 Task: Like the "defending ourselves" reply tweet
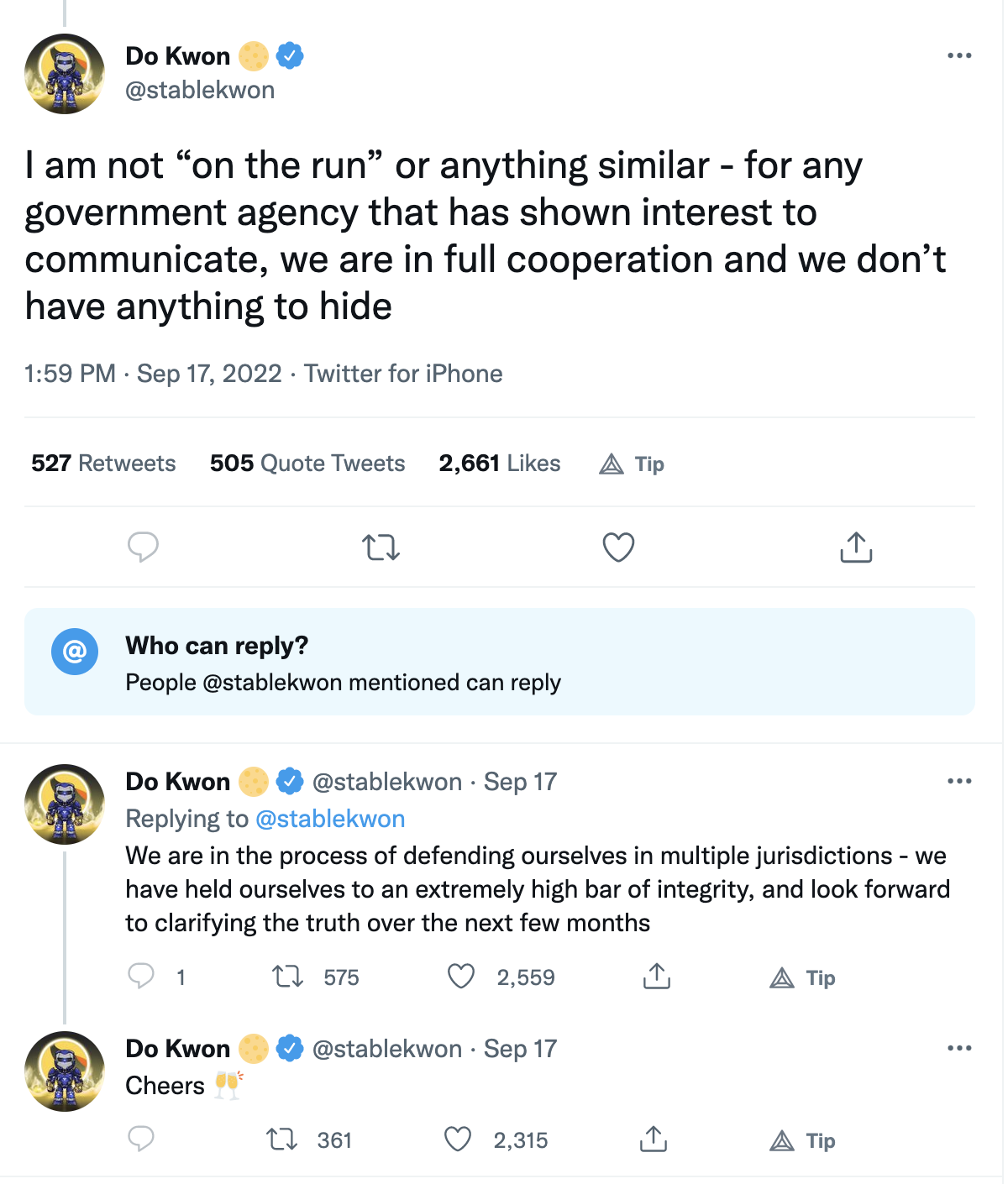click(461, 977)
